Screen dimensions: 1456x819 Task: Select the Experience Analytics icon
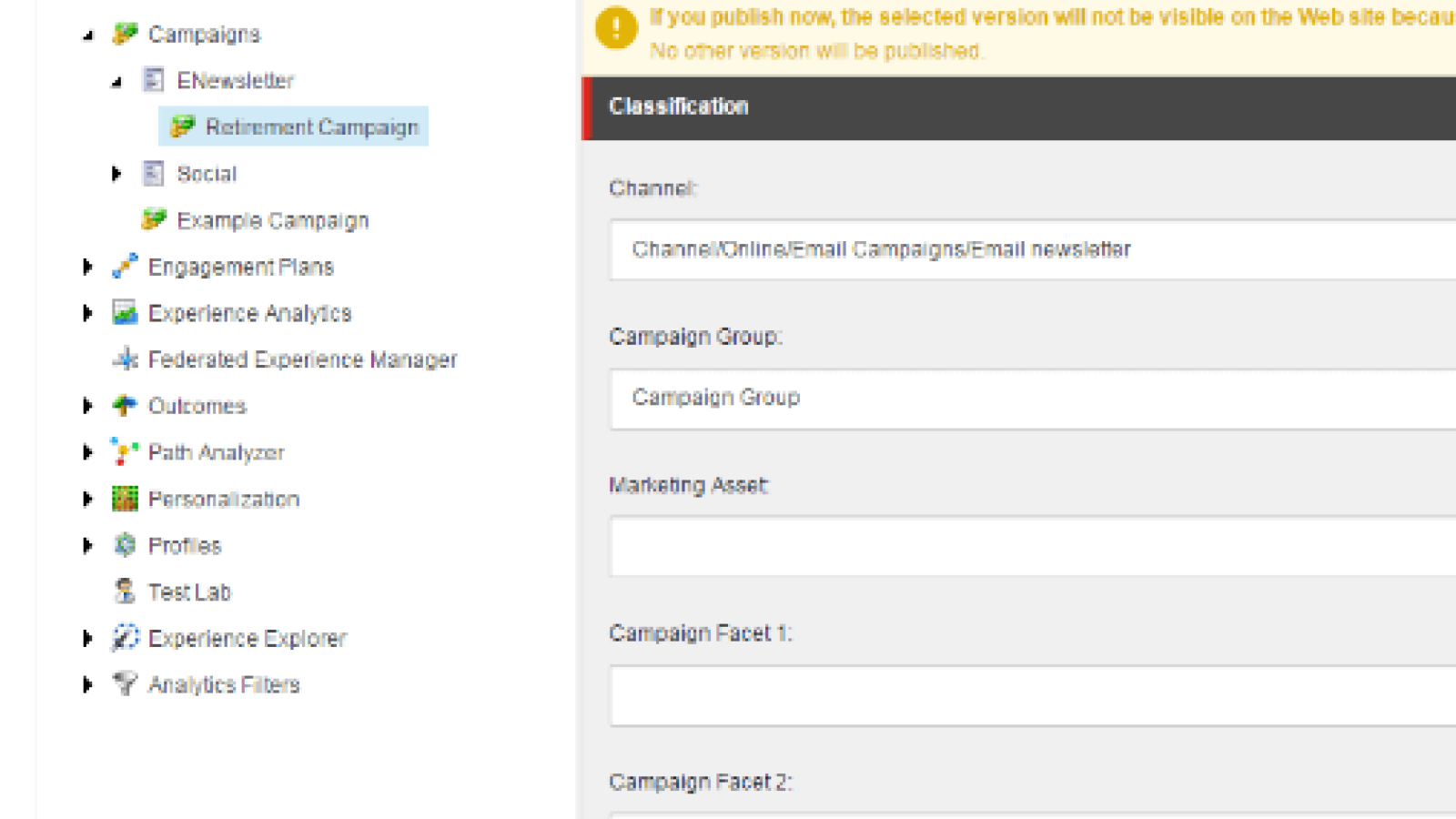pos(125,312)
